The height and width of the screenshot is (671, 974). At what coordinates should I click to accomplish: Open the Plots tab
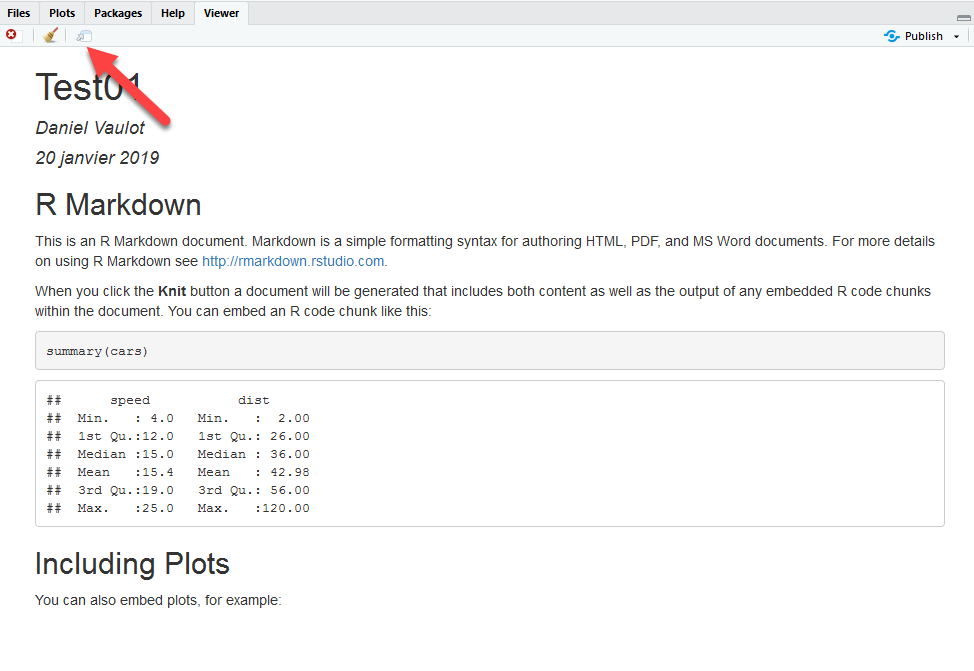coord(62,13)
